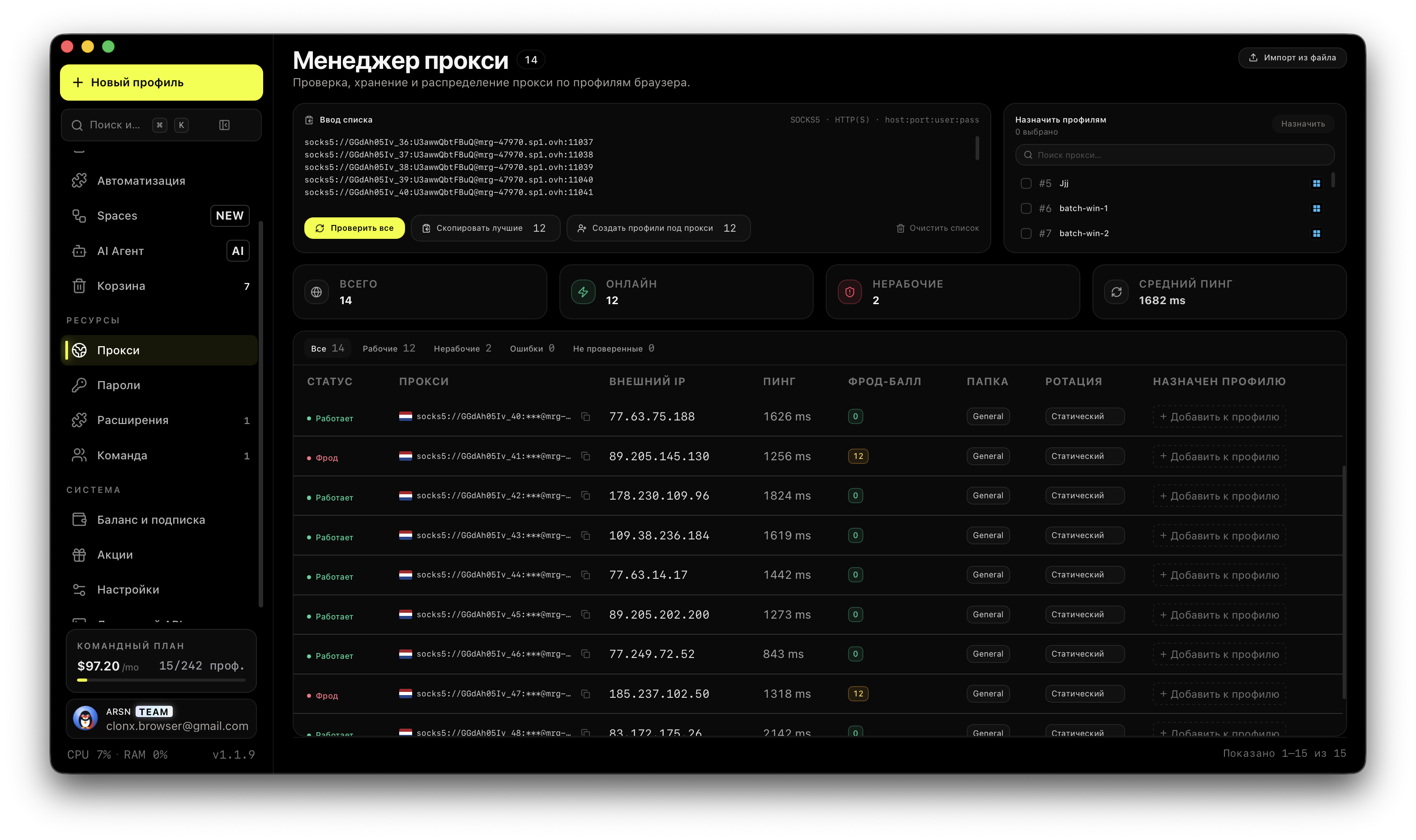Open Автоматизация in the sidebar
The width and height of the screenshot is (1416, 840).
[161, 181]
